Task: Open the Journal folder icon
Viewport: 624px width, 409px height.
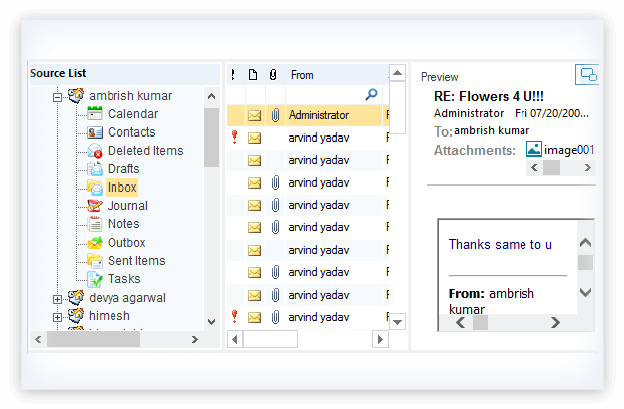Action: pos(95,206)
